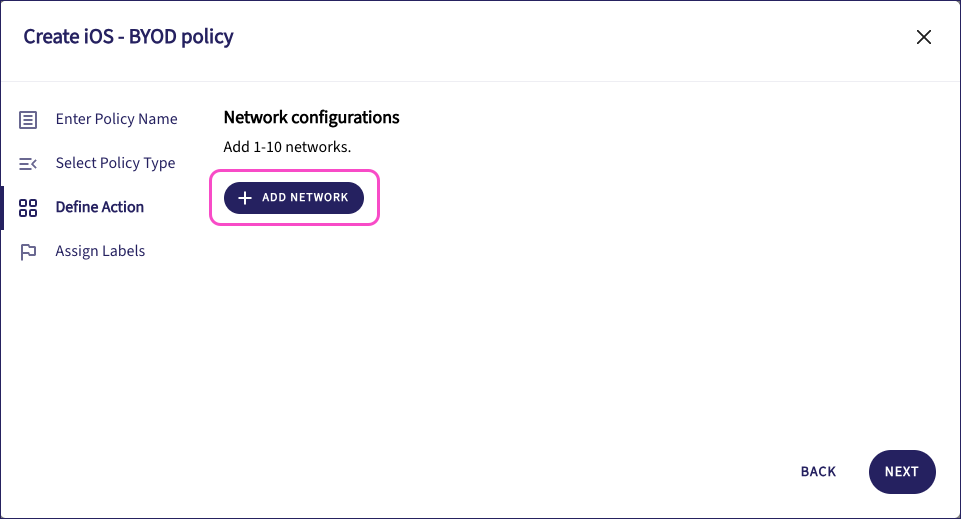961x519 pixels.
Task: Click the Define Action grid icon
Action: click(x=28, y=208)
